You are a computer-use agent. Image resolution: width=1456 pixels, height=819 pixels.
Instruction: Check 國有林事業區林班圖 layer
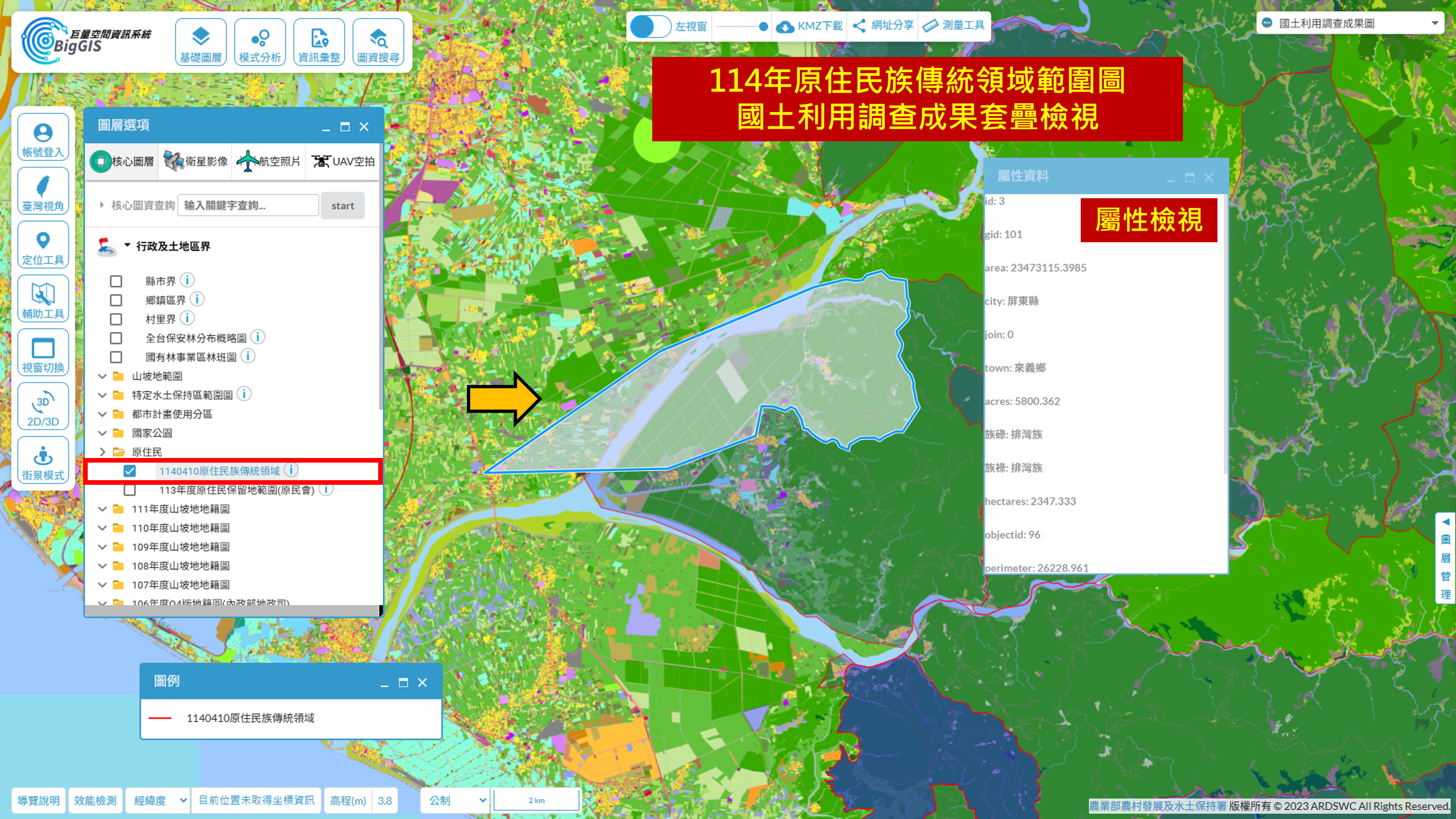(x=116, y=357)
